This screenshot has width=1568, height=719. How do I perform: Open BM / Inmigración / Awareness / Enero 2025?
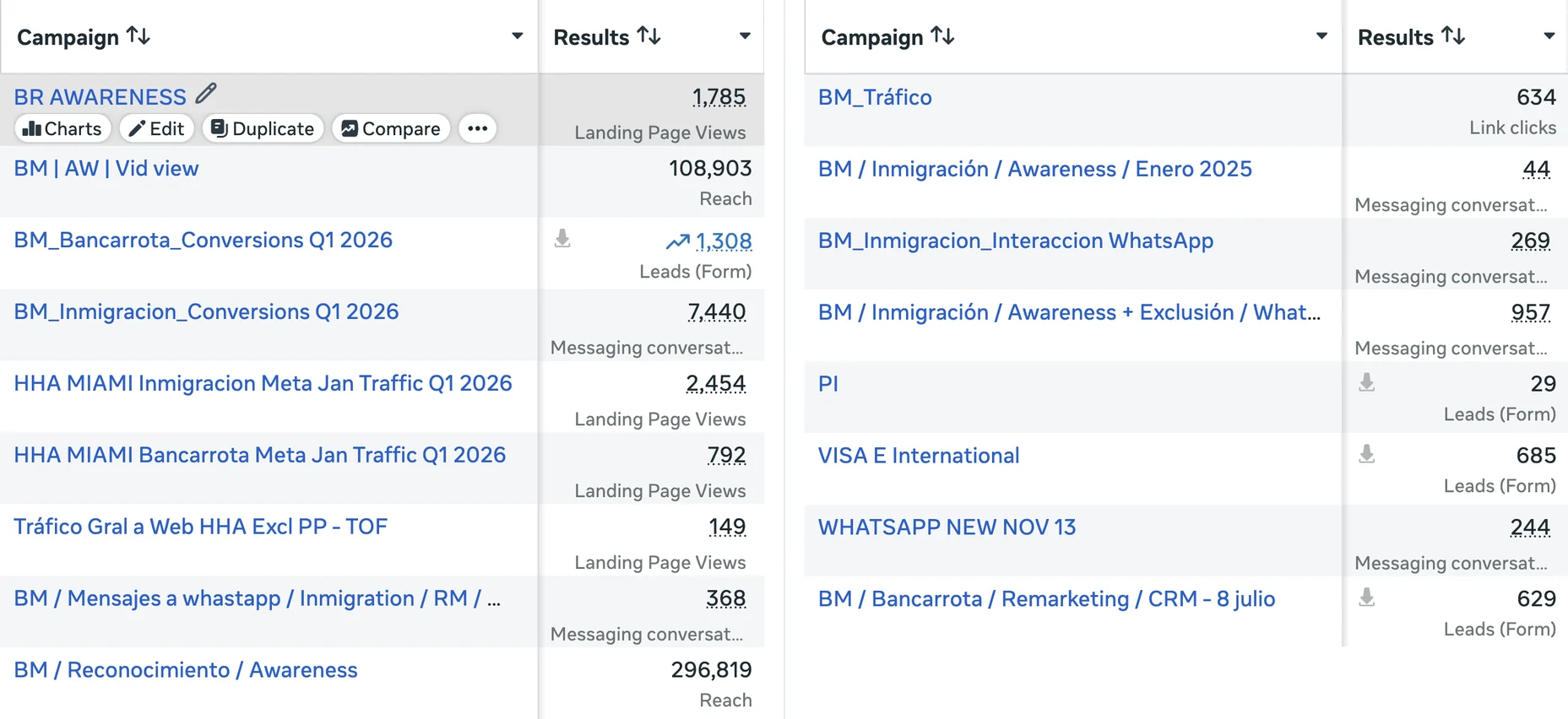(1035, 170)
